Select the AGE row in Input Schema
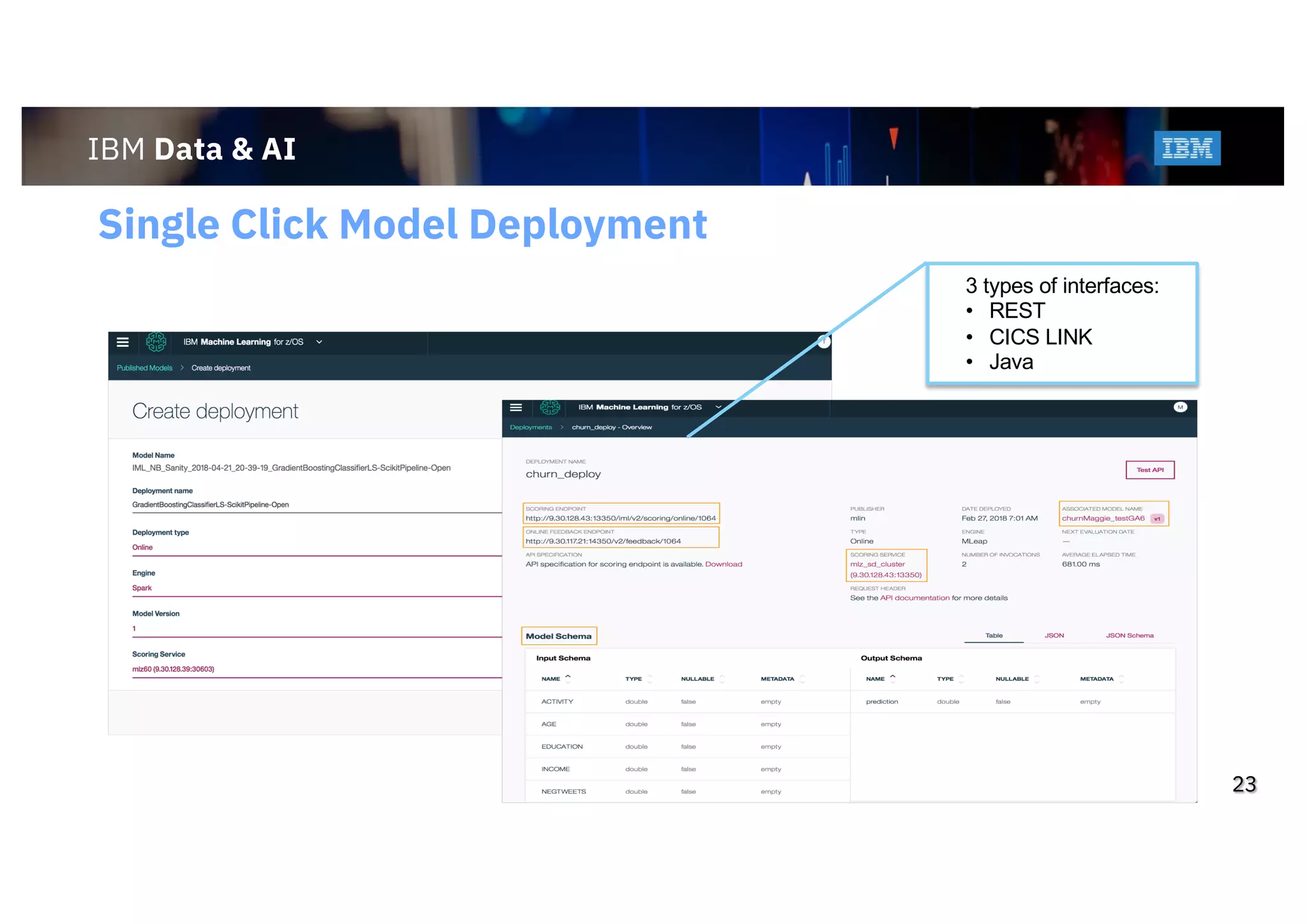The width and height of the screenshot is (1307, 924). click(687, 724)
